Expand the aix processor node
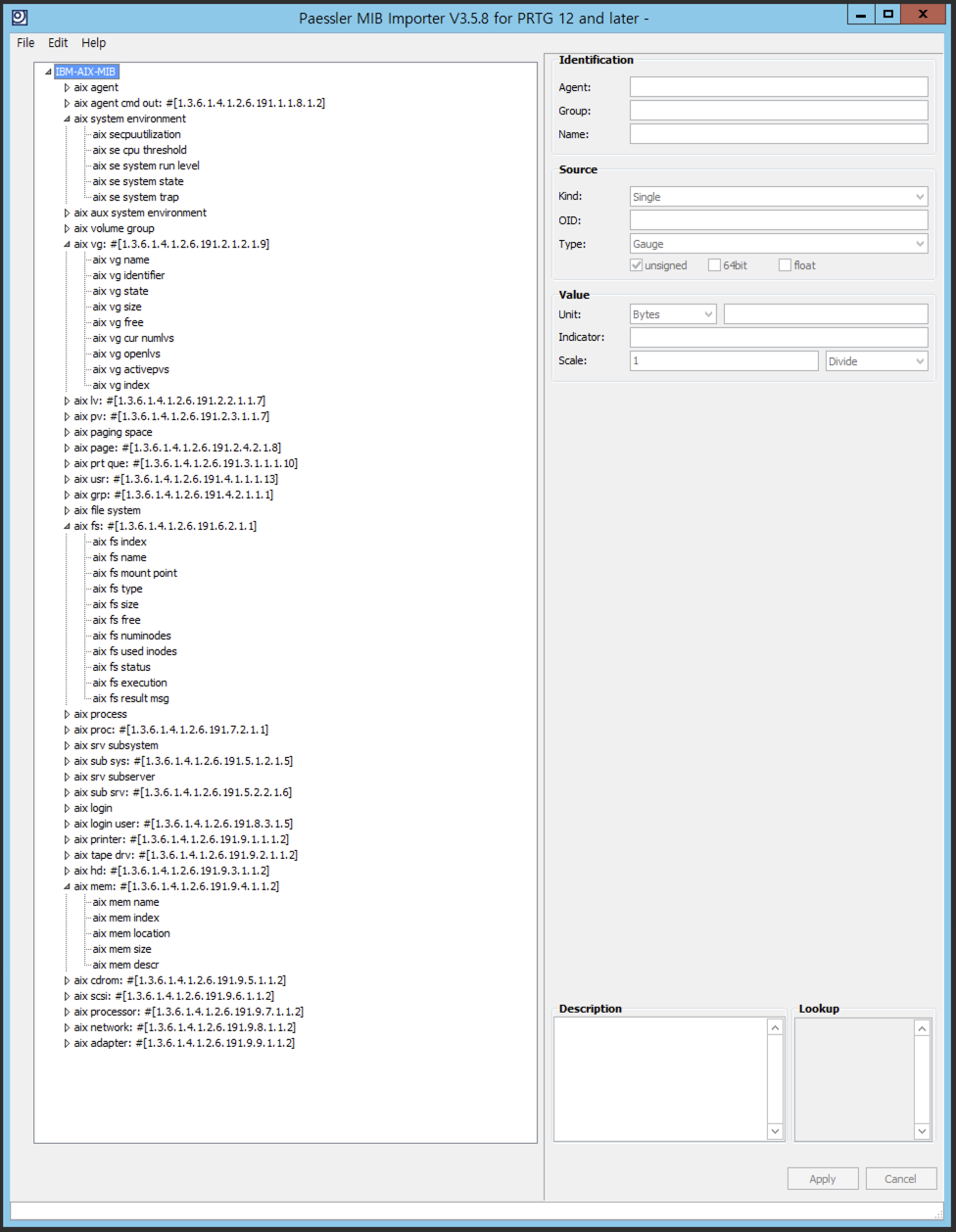Viewport: 956px width, 1232px height. click(x=68, y=1012)
